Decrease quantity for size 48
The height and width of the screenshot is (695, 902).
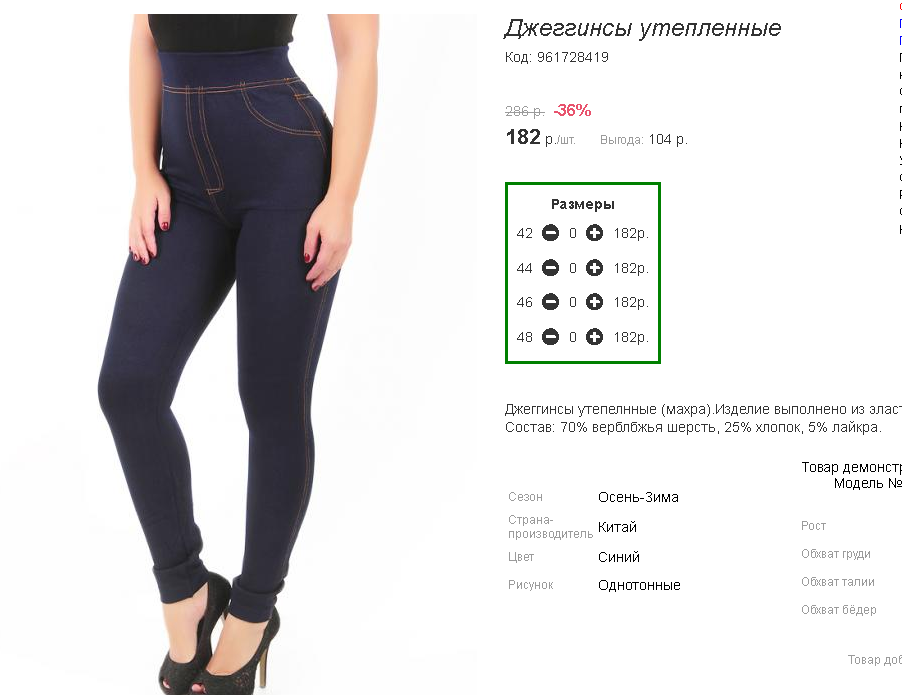tap(551, 337)
